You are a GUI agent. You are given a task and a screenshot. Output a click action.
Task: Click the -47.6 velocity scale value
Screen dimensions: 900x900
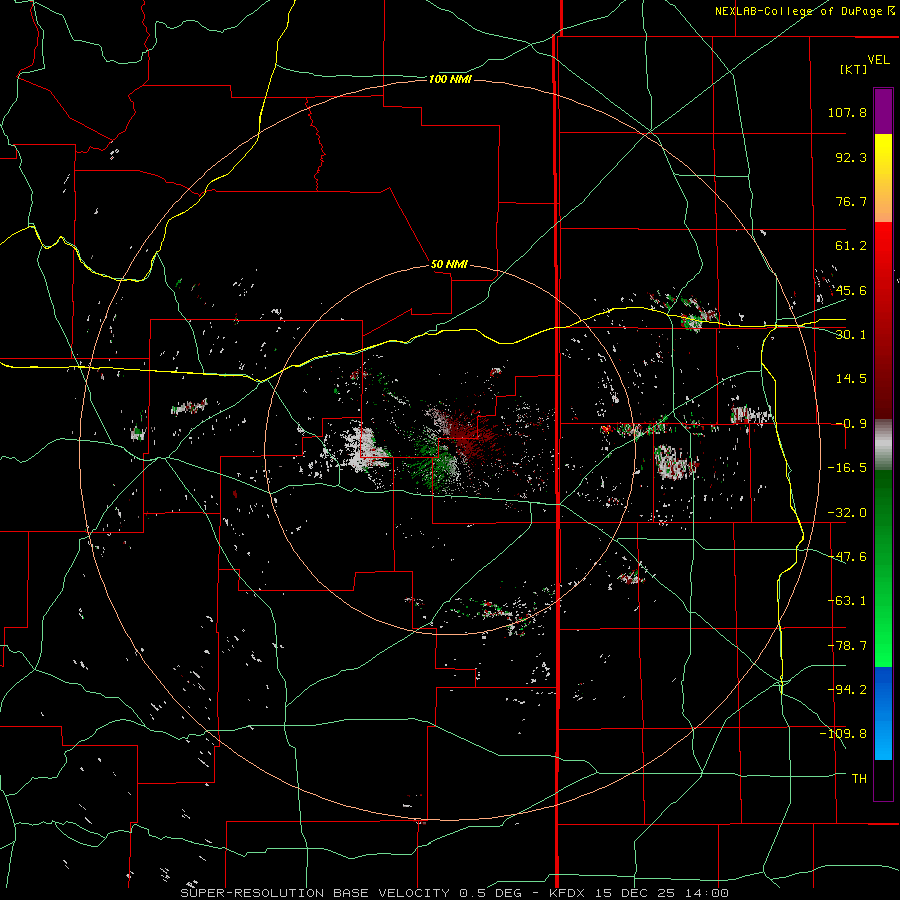coord(847,557)
